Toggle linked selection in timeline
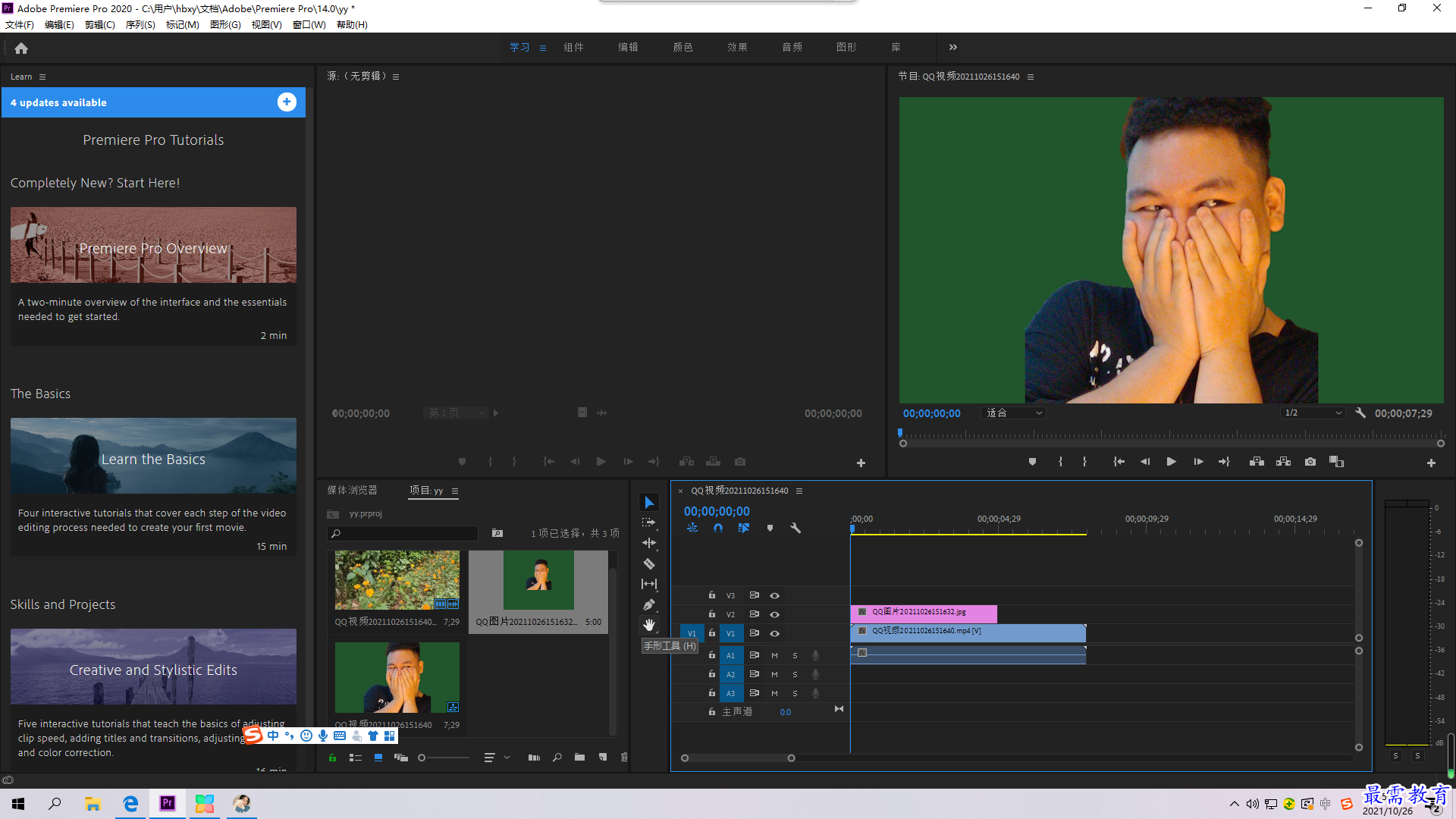Image resolution: width=1456 pixels, height=819 pixels. pyautogui.click(x=744, y=528)
